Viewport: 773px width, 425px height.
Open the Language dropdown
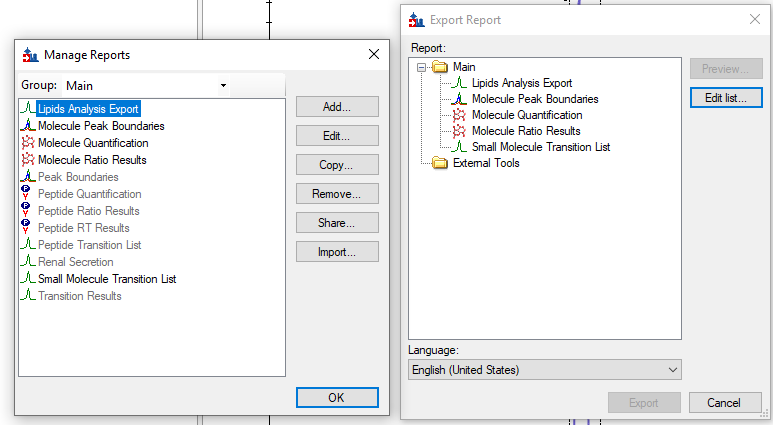pos(545,370)
